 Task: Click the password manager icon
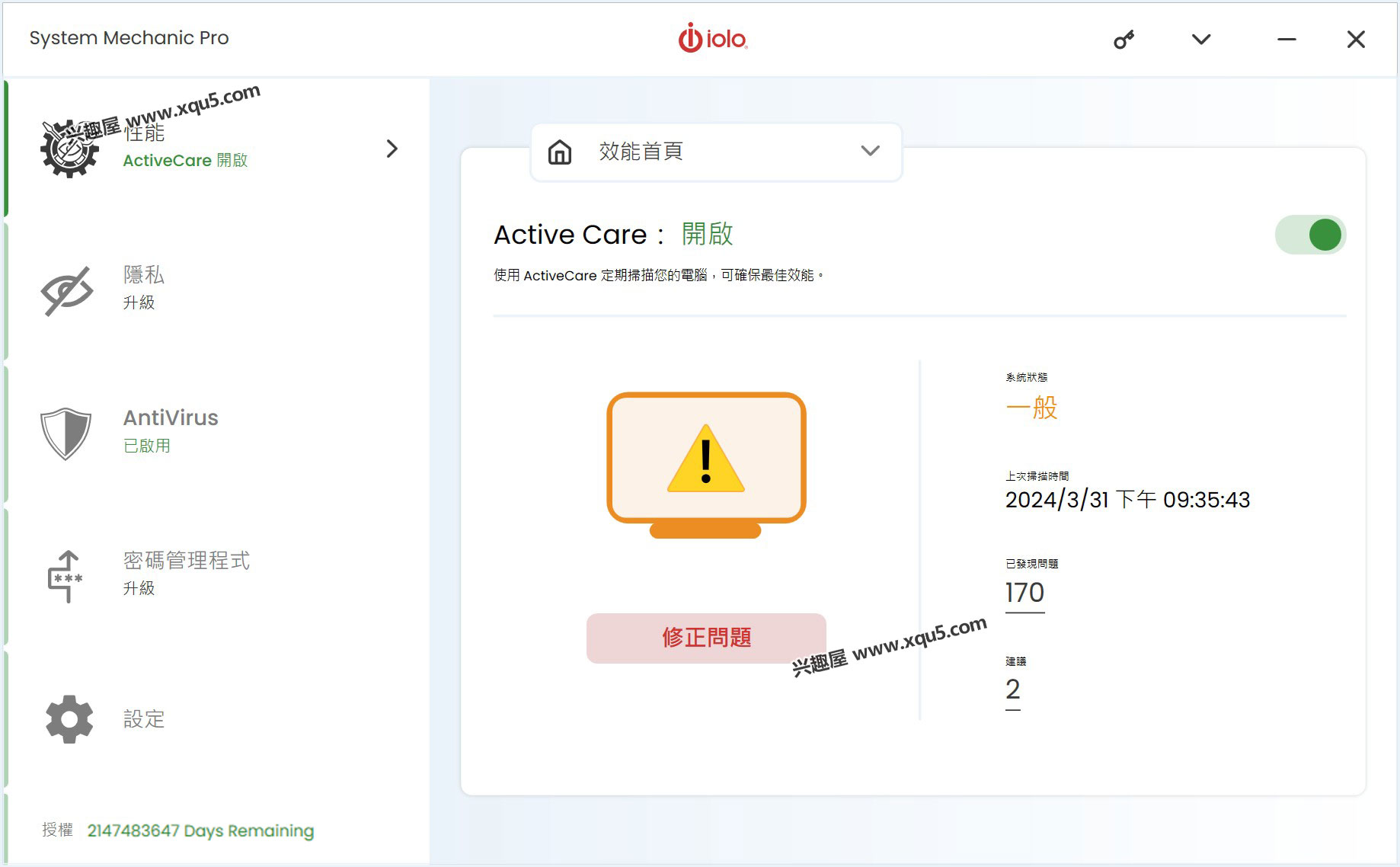pyautogui.click(x=66, y=576)
